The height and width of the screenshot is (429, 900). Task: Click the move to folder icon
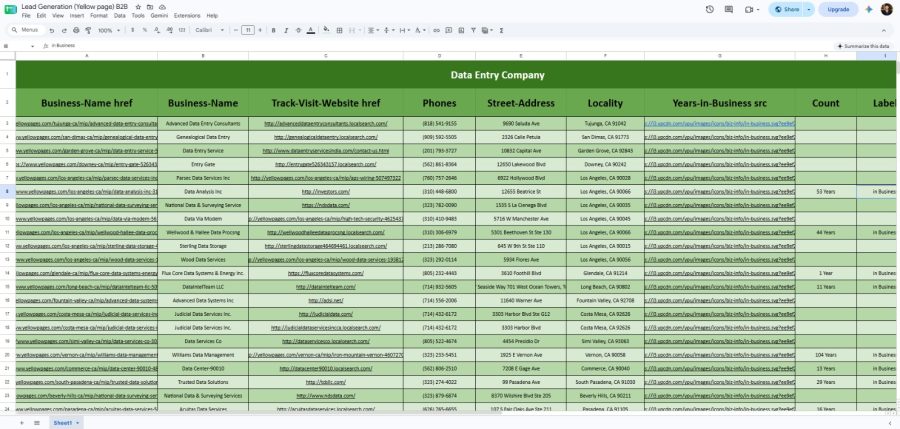(x=150, y=7)
